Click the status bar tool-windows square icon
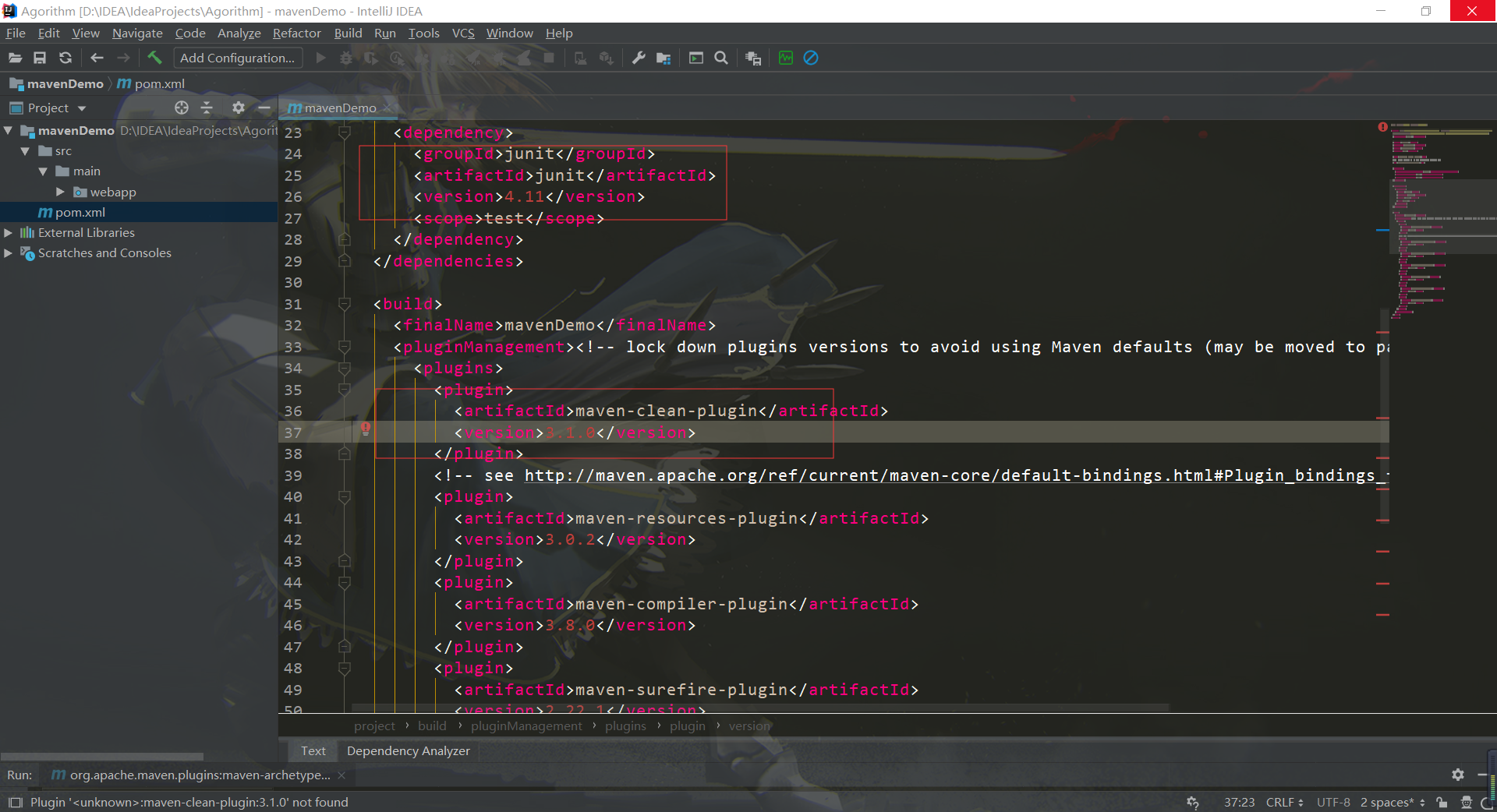Screen dimensions: 1497x812 coord(15,802)
